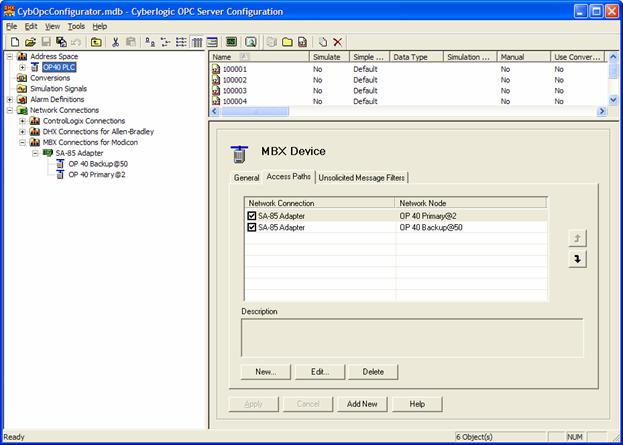Image resolution: width=623 pixels, height=445 pixels.
Task: Click the New file toolbar icon
Action: (15, 42)
